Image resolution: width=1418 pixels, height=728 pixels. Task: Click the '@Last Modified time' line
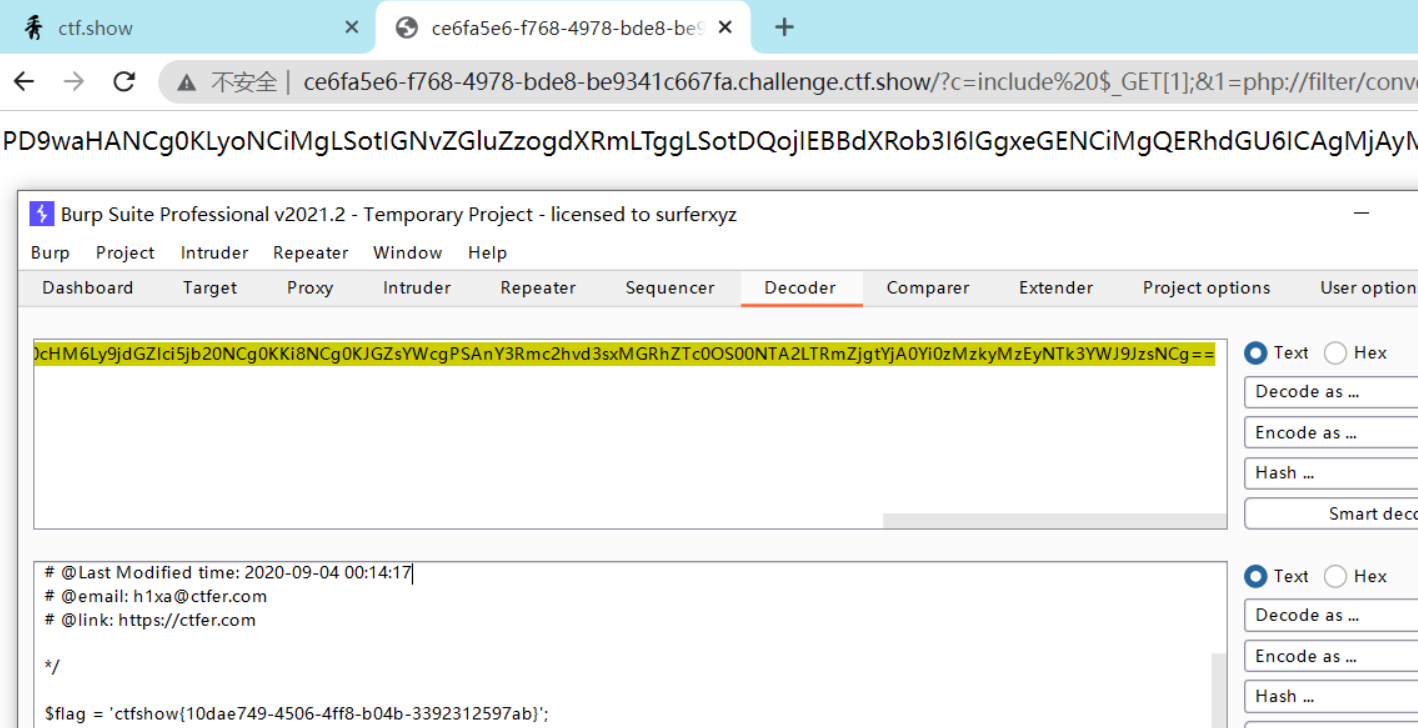click(228, 573)
